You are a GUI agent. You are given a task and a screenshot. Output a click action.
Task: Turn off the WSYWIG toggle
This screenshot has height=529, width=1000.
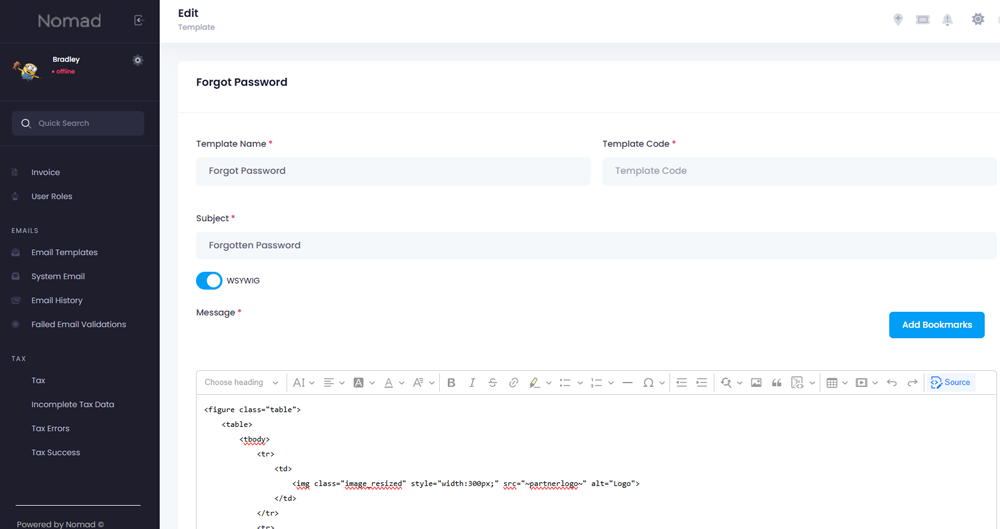click(209, 281)
